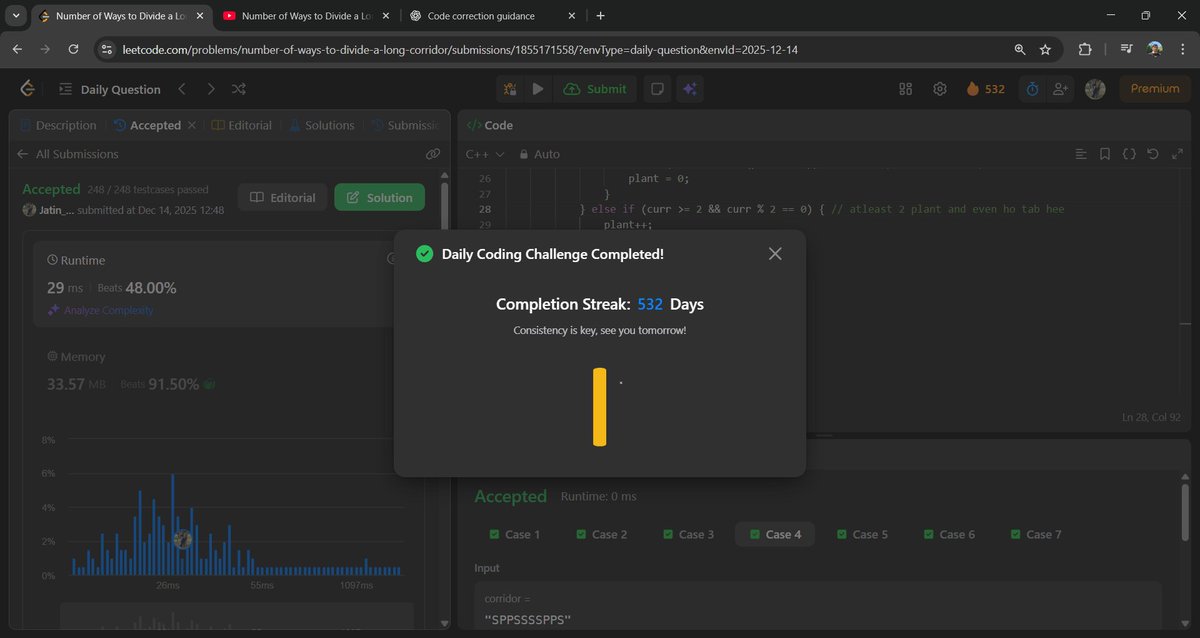Select test Case 2
Screen dimensions: 1200x638
602,534
